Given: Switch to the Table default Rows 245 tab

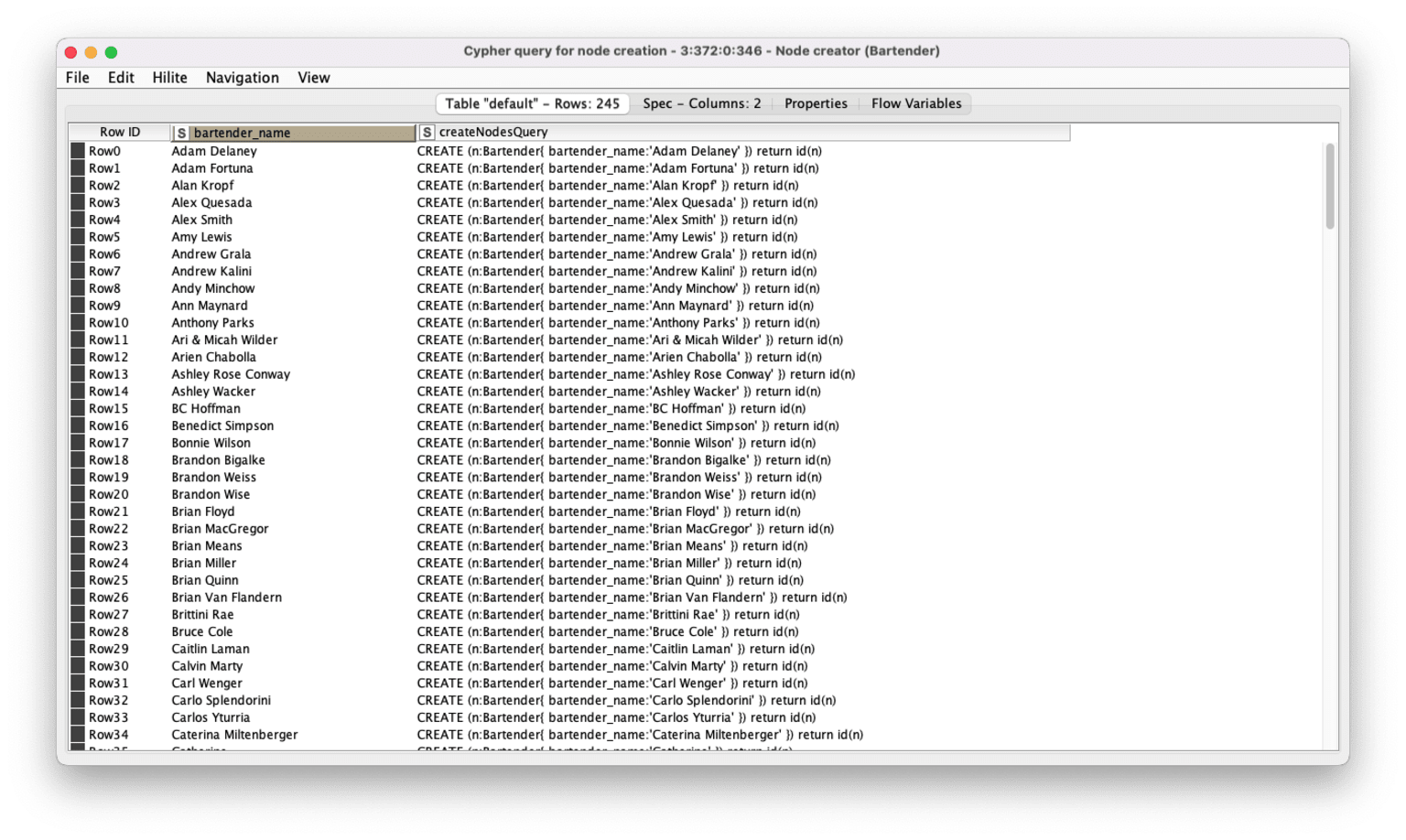Looking at the screenshot, I should [x=532, y=103].
